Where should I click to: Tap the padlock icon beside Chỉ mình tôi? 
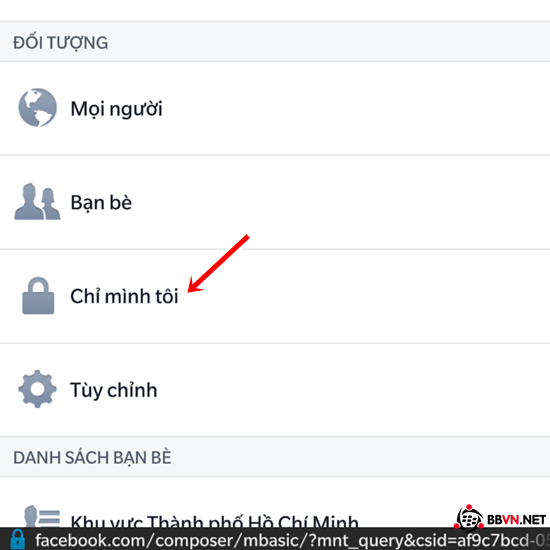pyautogui.click(x=38, y=296)
